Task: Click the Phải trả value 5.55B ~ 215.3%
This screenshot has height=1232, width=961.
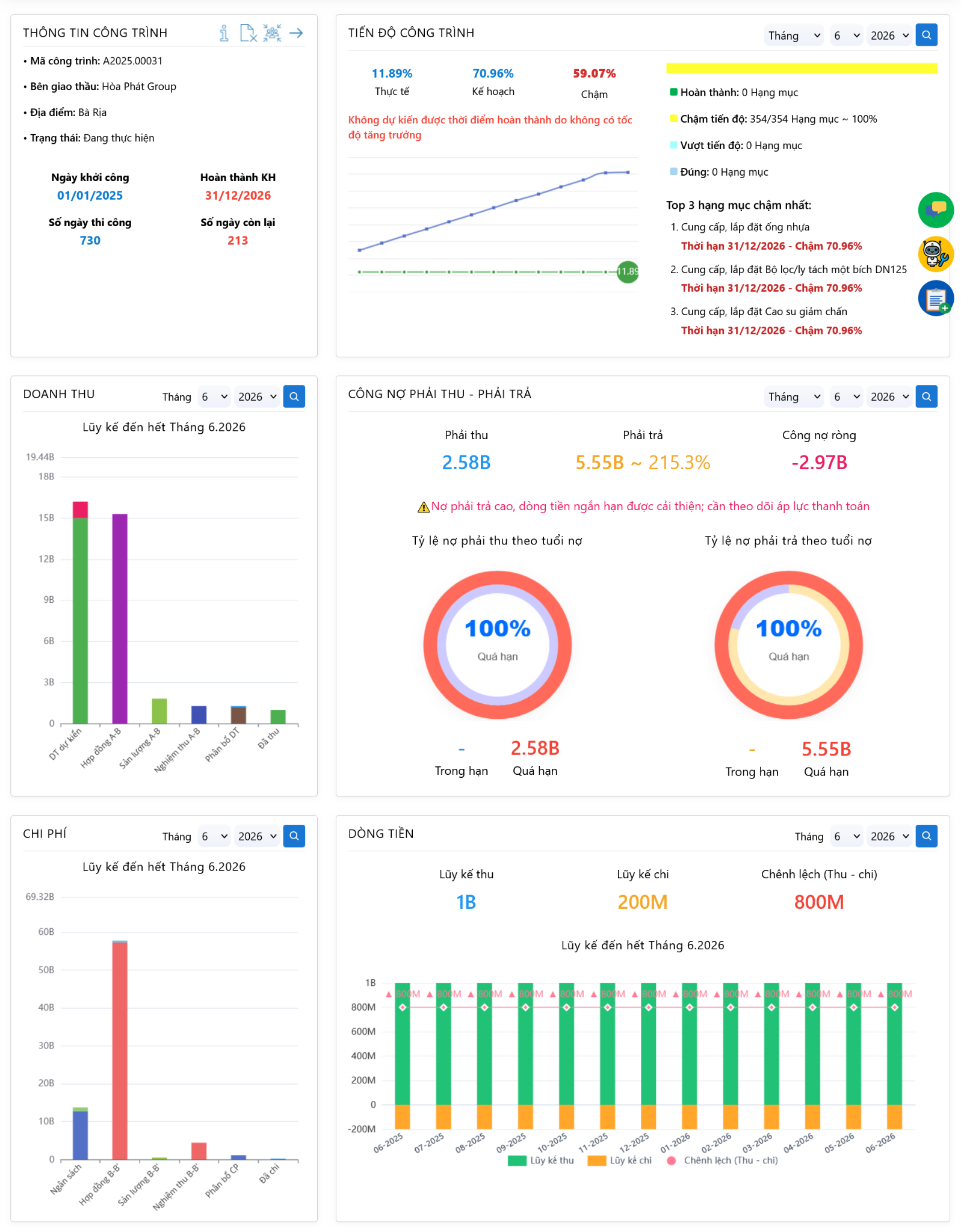Action: point(643,463)
